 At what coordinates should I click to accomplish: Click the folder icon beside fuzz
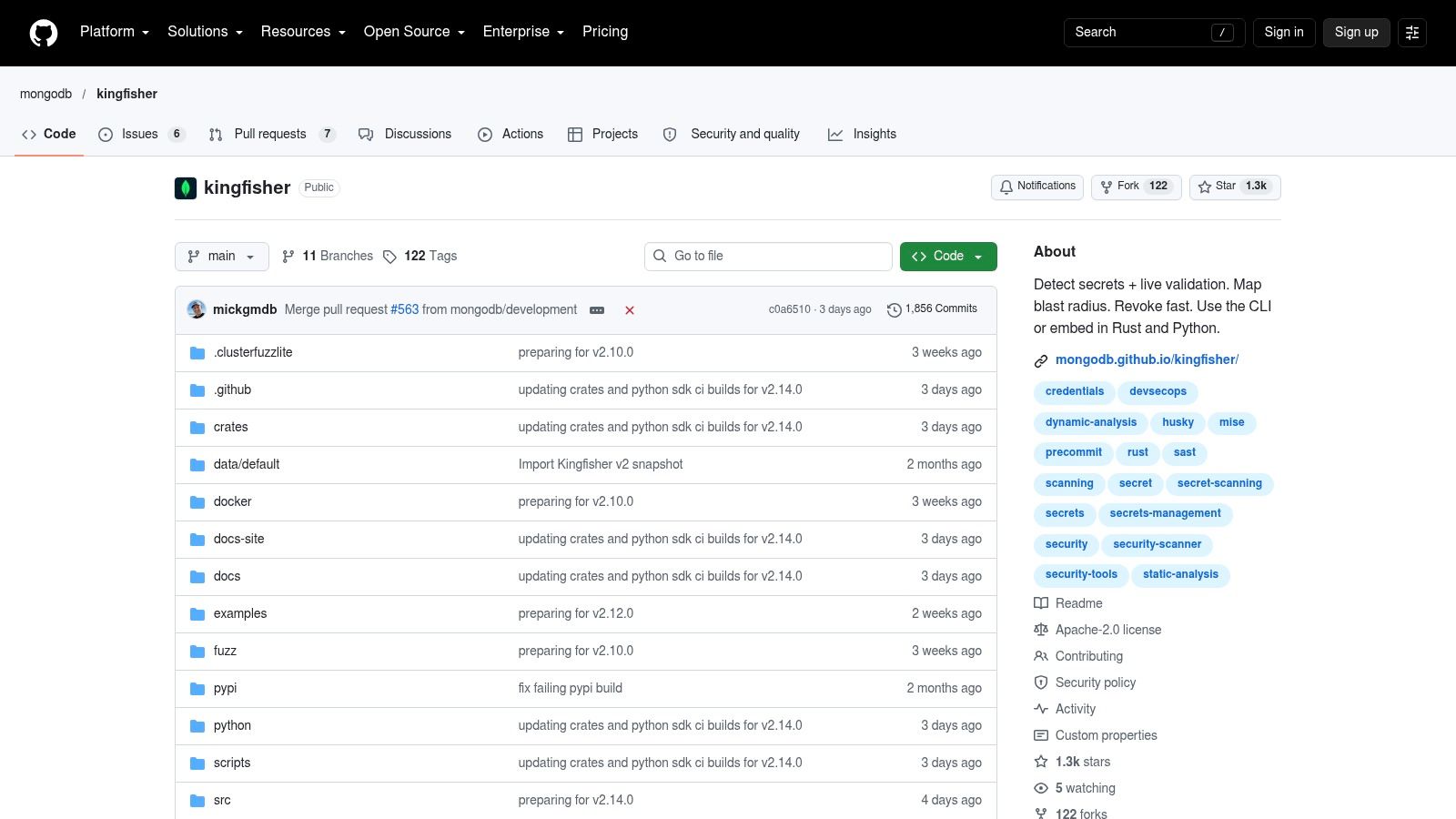[x=197, y=652]
